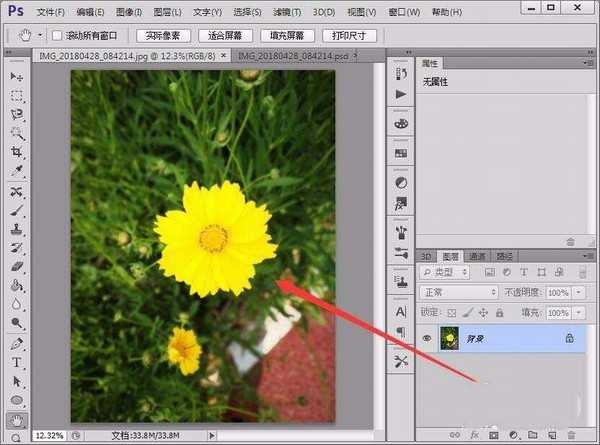Toggle lock transparent pixels in layers panel
Image resolution: width=600 pixels, height=445 pixels.
tap(452, 312)
